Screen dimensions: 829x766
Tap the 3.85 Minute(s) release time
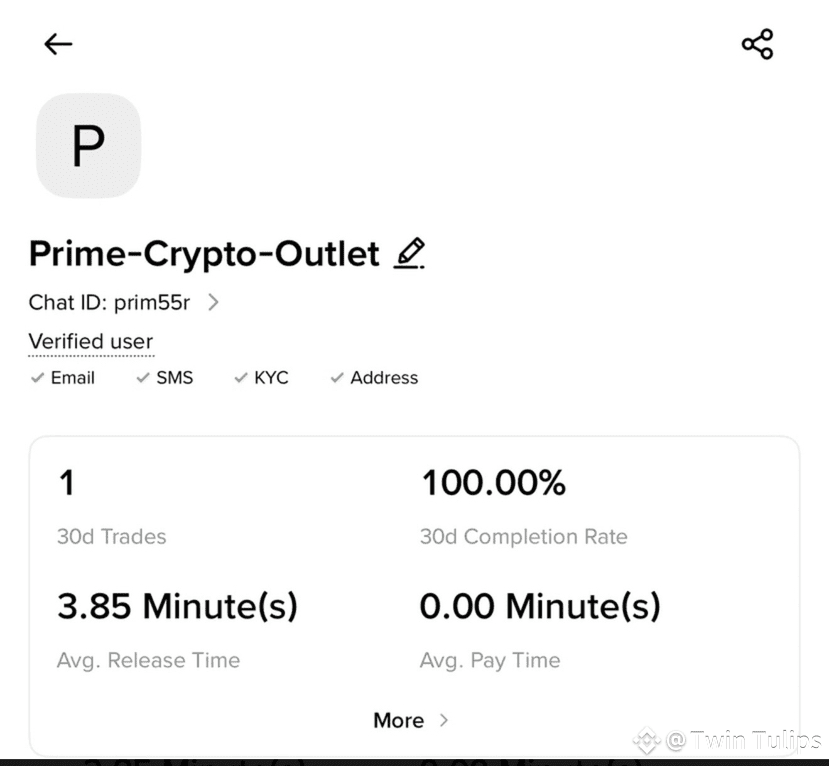click(x=178, y=606)
